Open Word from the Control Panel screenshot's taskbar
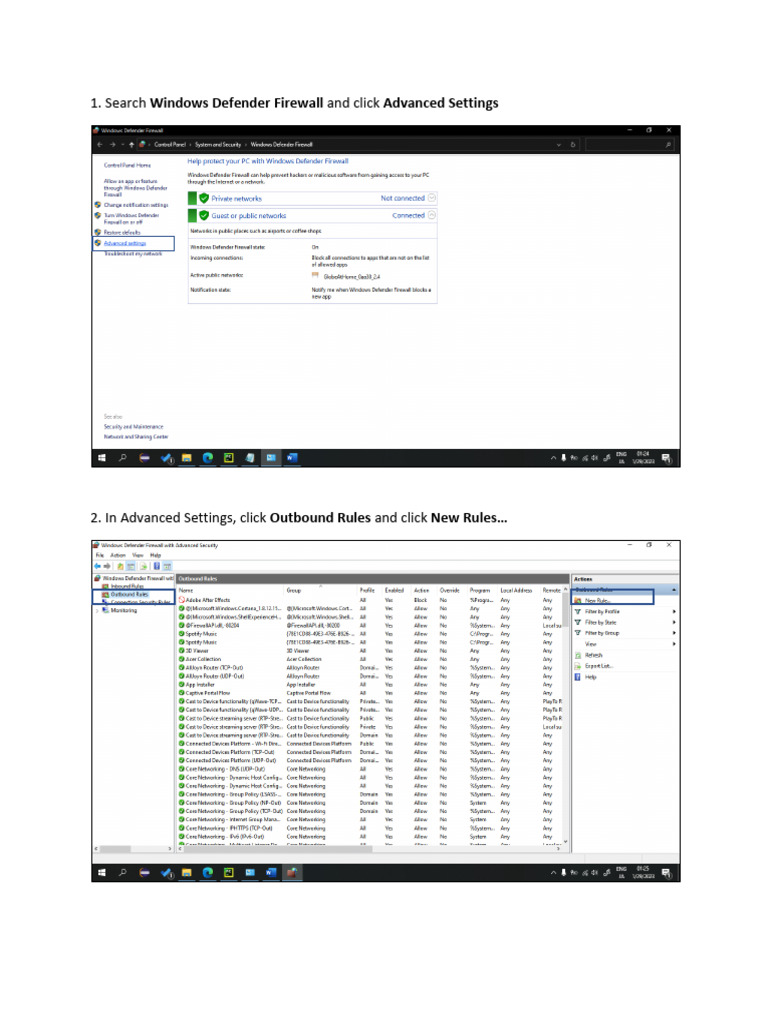The image size is (768, 1024). 292,458
